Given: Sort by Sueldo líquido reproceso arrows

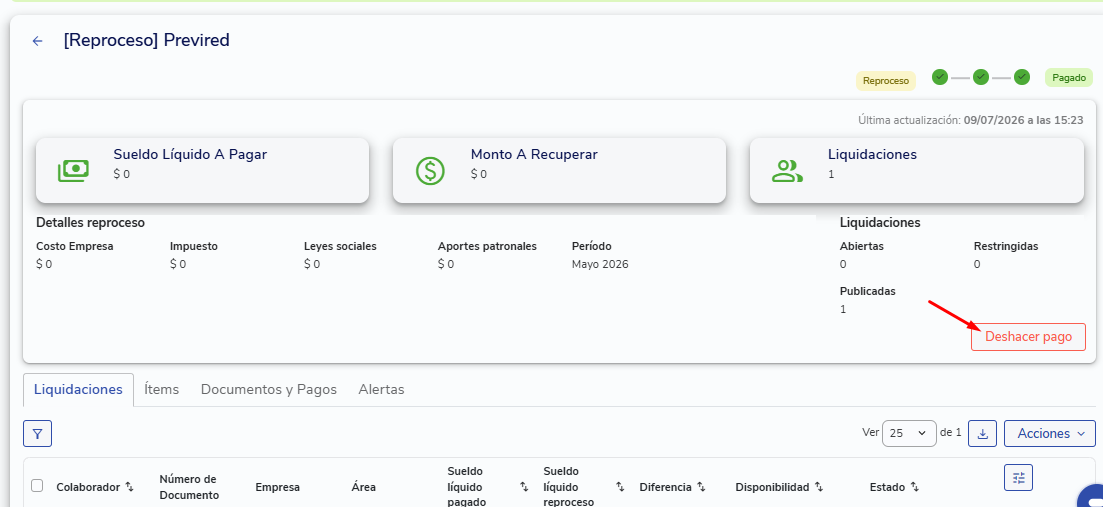Looking at the screenshot, I should 620,486.
